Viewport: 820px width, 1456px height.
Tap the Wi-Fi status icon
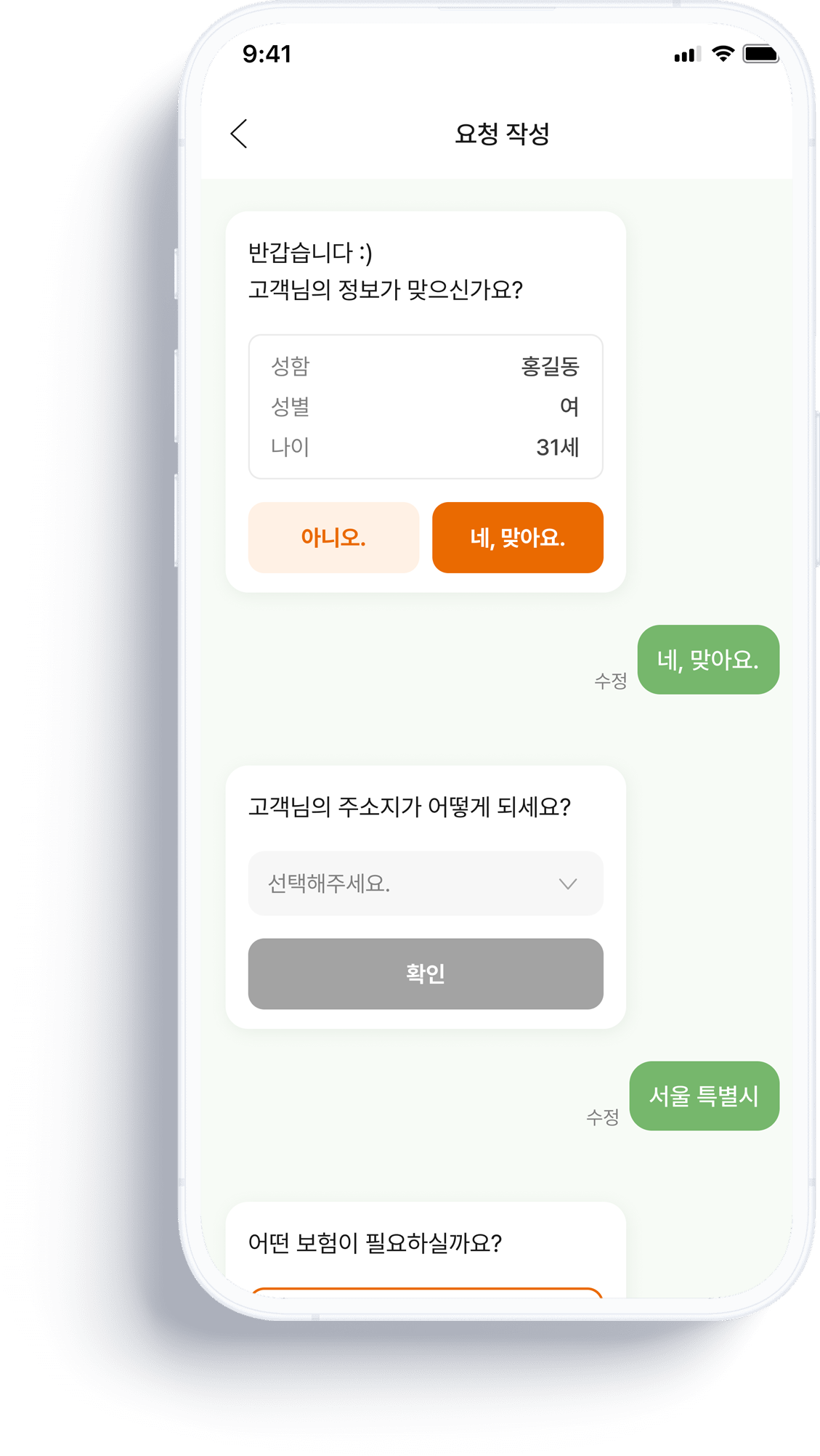(x=723, y=54)
